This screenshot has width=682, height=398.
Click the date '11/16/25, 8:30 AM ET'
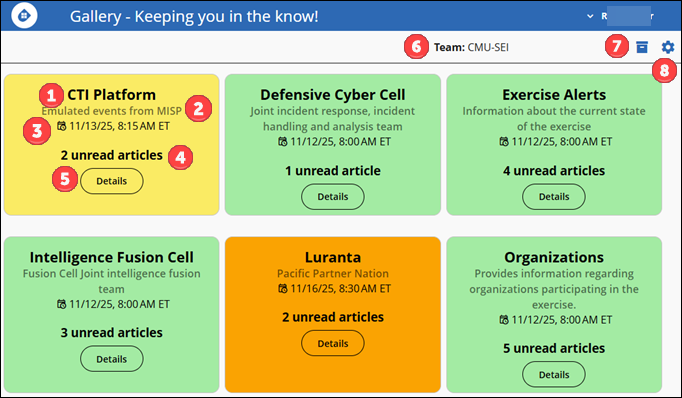point(341,288)
